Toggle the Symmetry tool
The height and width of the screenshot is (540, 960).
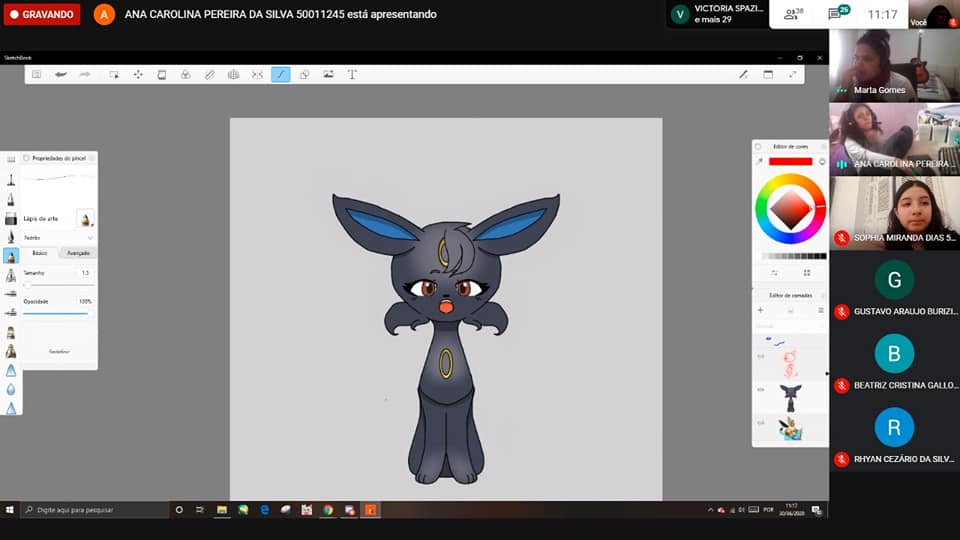(257, 75)
